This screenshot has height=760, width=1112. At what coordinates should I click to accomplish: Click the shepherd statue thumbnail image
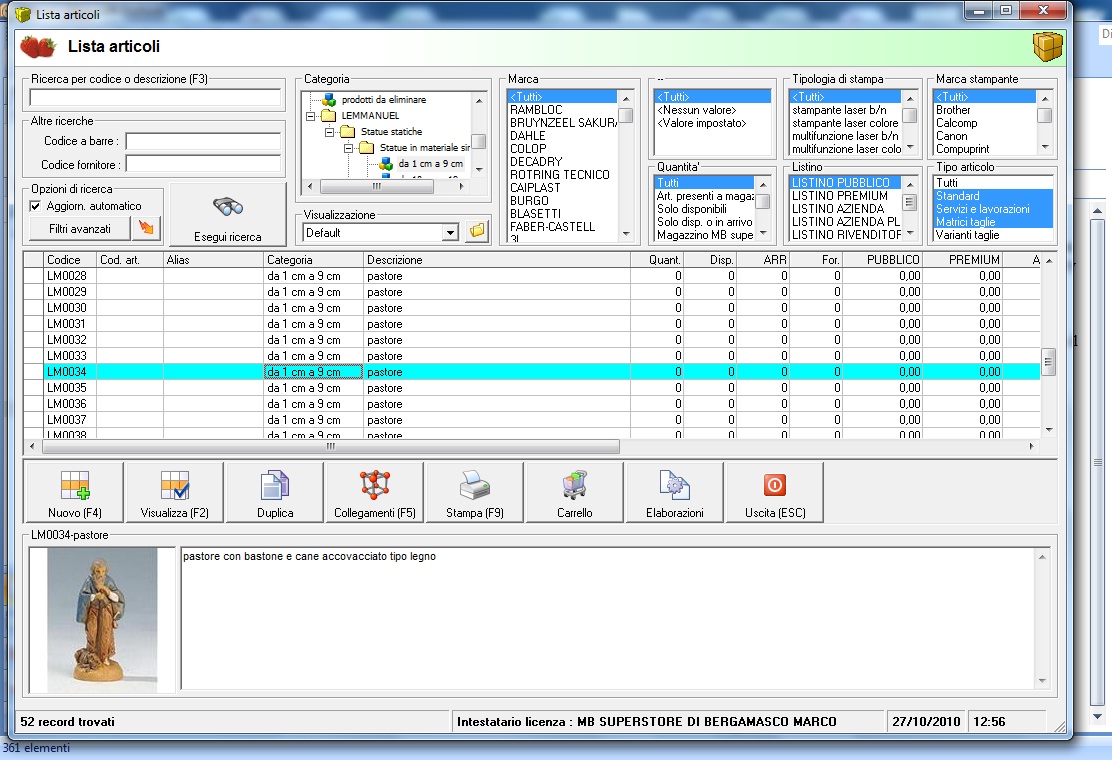(102, 620)
